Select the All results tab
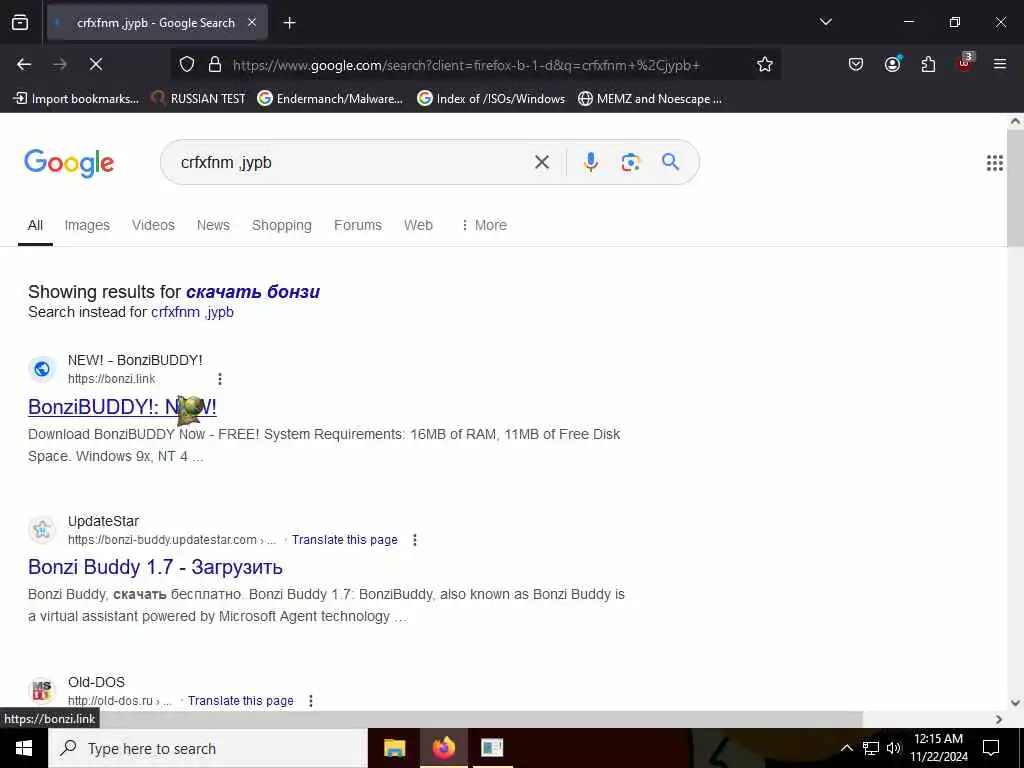1024x768 pixels. (x=35, y=225)
